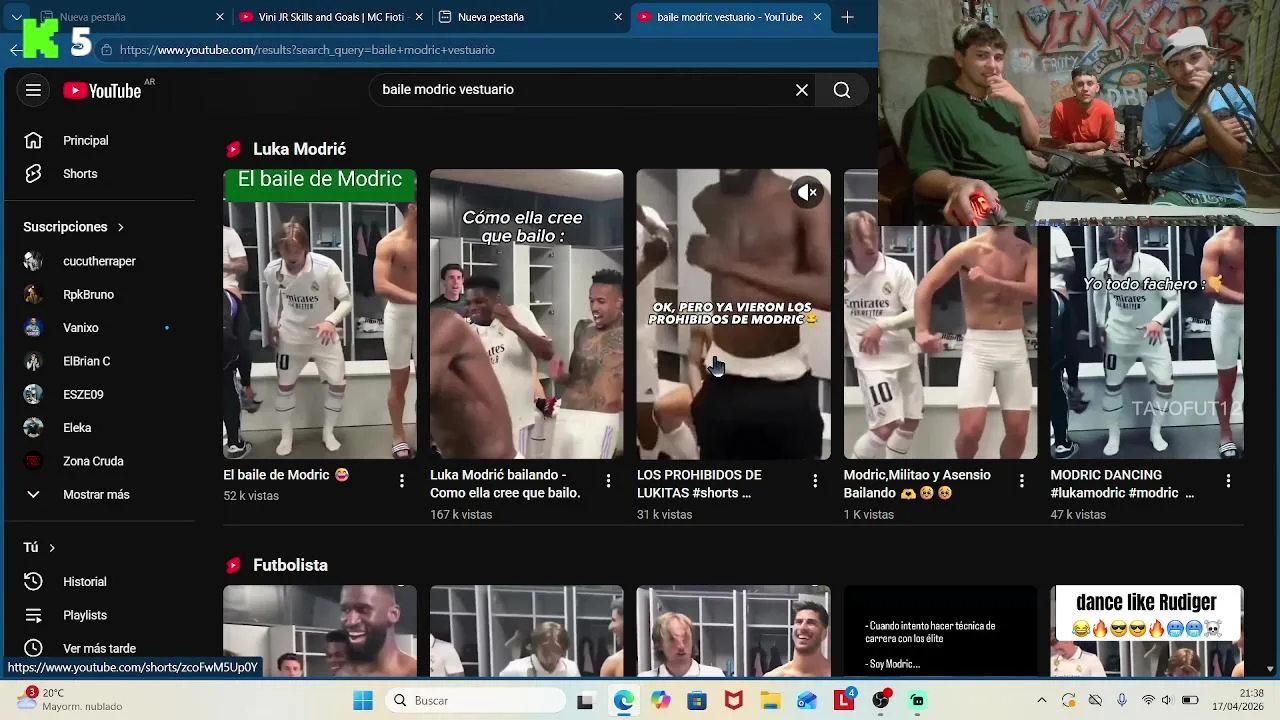Play Yo todo fachero thumbnail
Viewport: 1280px width, 720px height.
point(1147,342)
